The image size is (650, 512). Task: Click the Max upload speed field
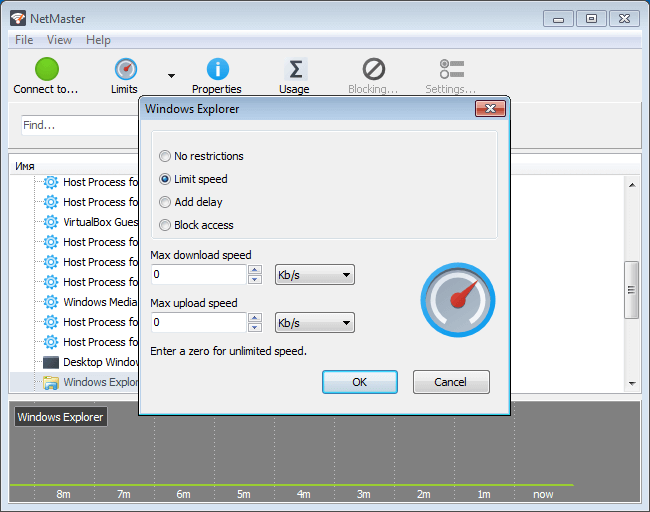coord(199,323)
